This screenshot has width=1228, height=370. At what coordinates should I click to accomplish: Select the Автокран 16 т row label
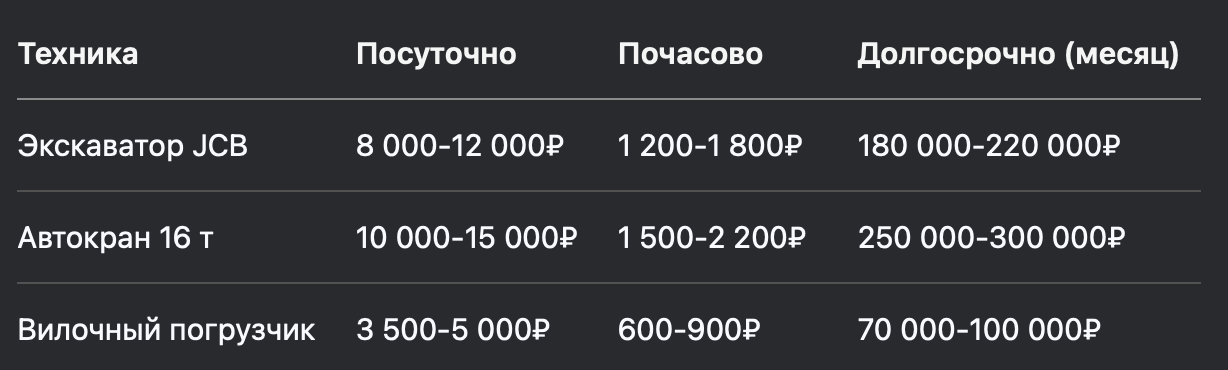tap(116, 238)
